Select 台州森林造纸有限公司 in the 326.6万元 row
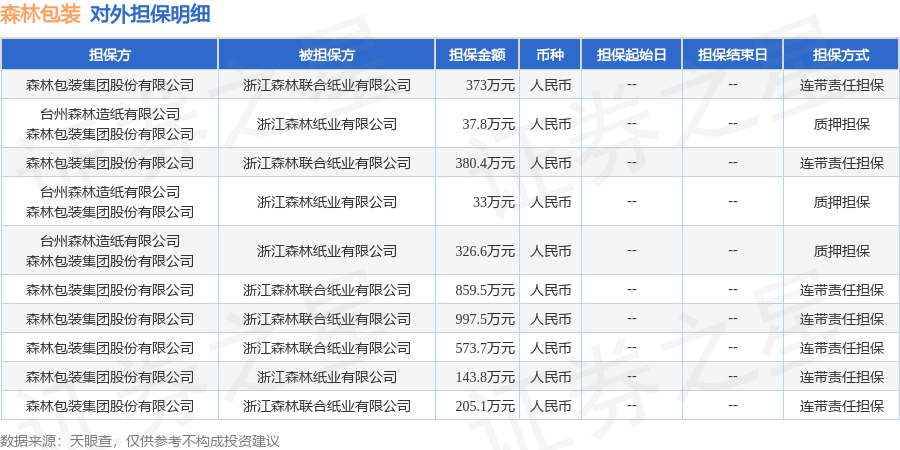The height and width of the screenshot is (450, 900). [x=110, y=241]
